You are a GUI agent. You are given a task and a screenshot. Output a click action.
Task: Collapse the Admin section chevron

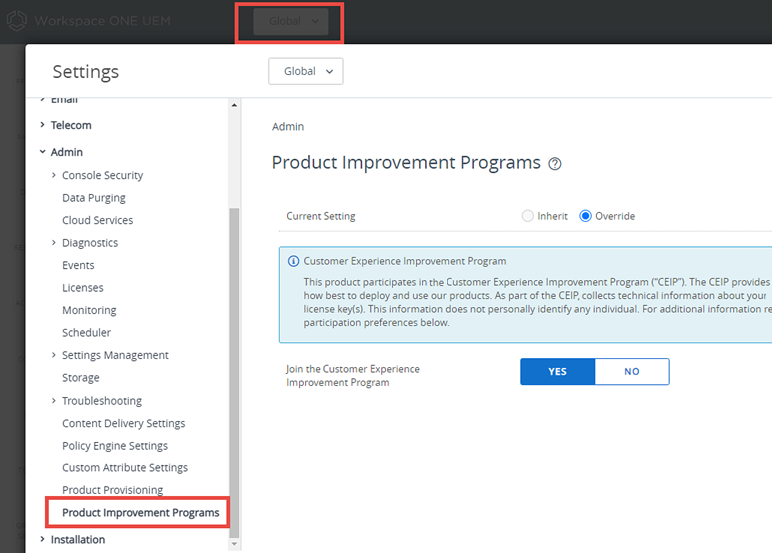[x=42, y=152]
